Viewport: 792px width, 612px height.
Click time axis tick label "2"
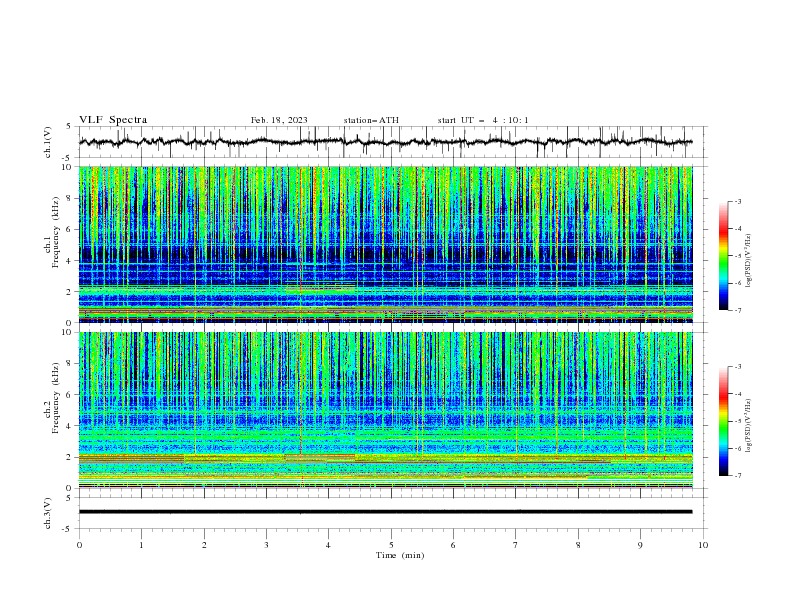pyautogui.click(x=204, y=545)
